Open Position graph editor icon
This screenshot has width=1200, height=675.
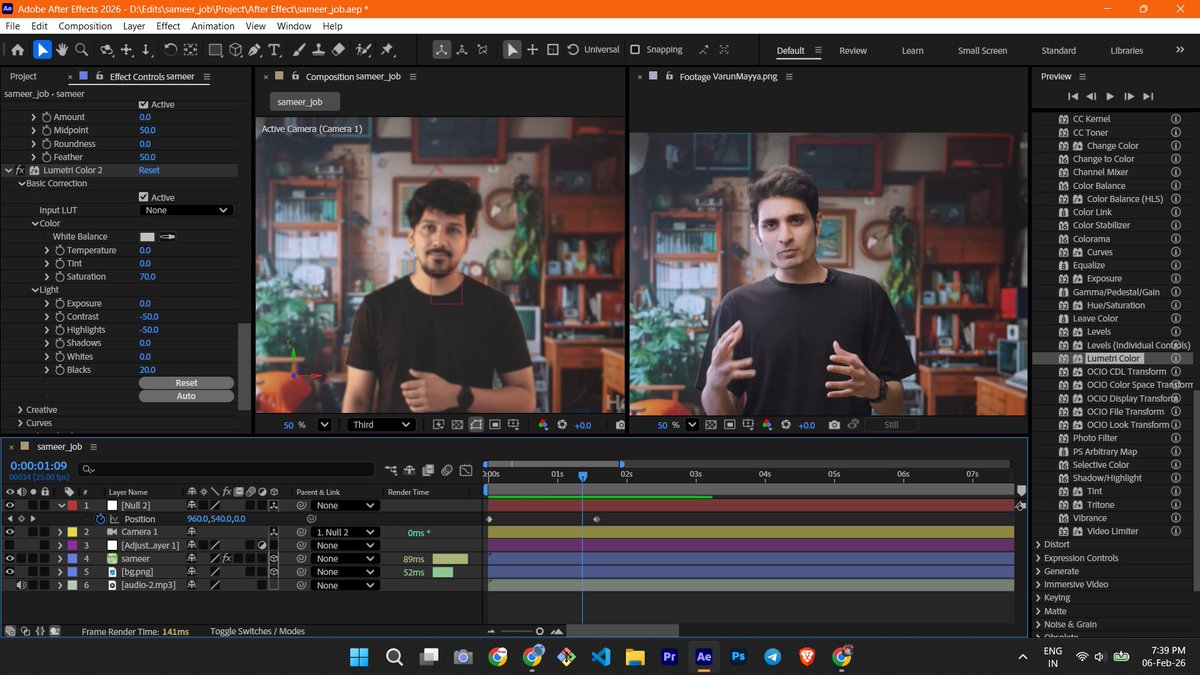(x=114, y=519)
